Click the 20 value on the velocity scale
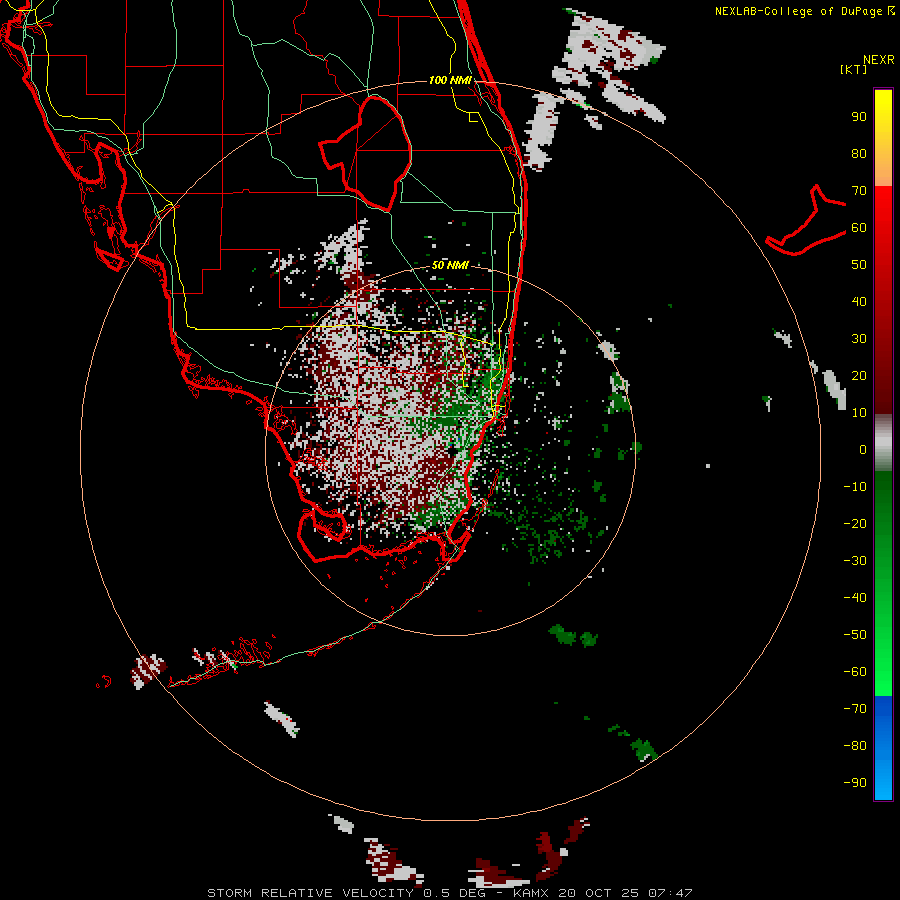900x900 pixels. tap(859, 375)
